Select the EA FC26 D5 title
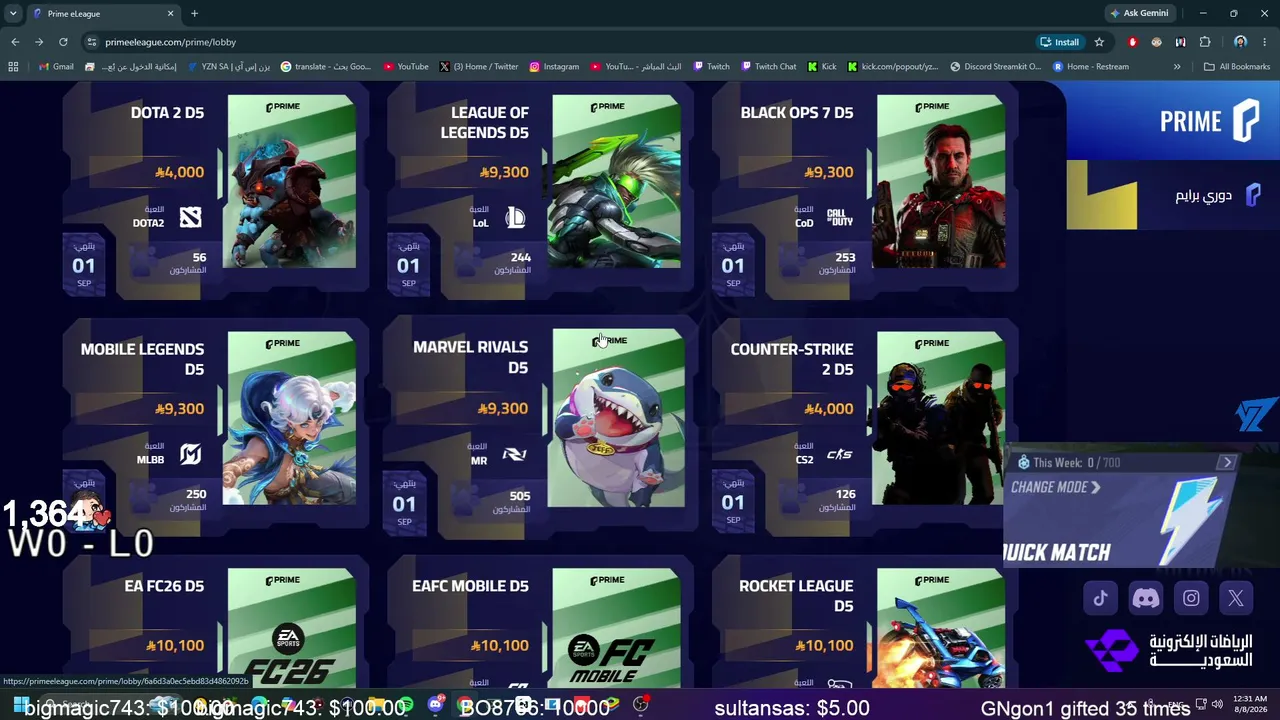 pyautogui.click(x=164, y=586)
